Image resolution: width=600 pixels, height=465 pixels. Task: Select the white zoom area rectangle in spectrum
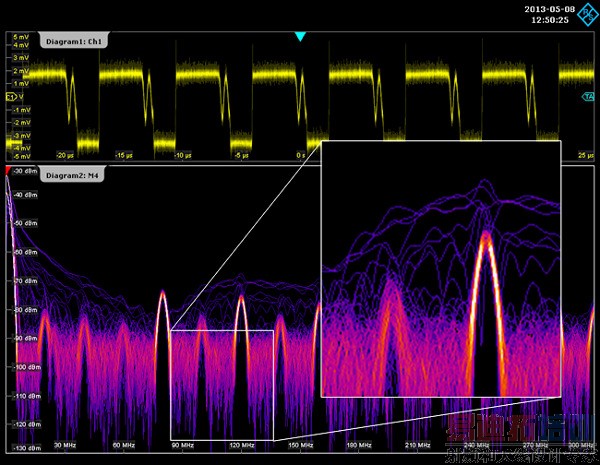[222, 385]
